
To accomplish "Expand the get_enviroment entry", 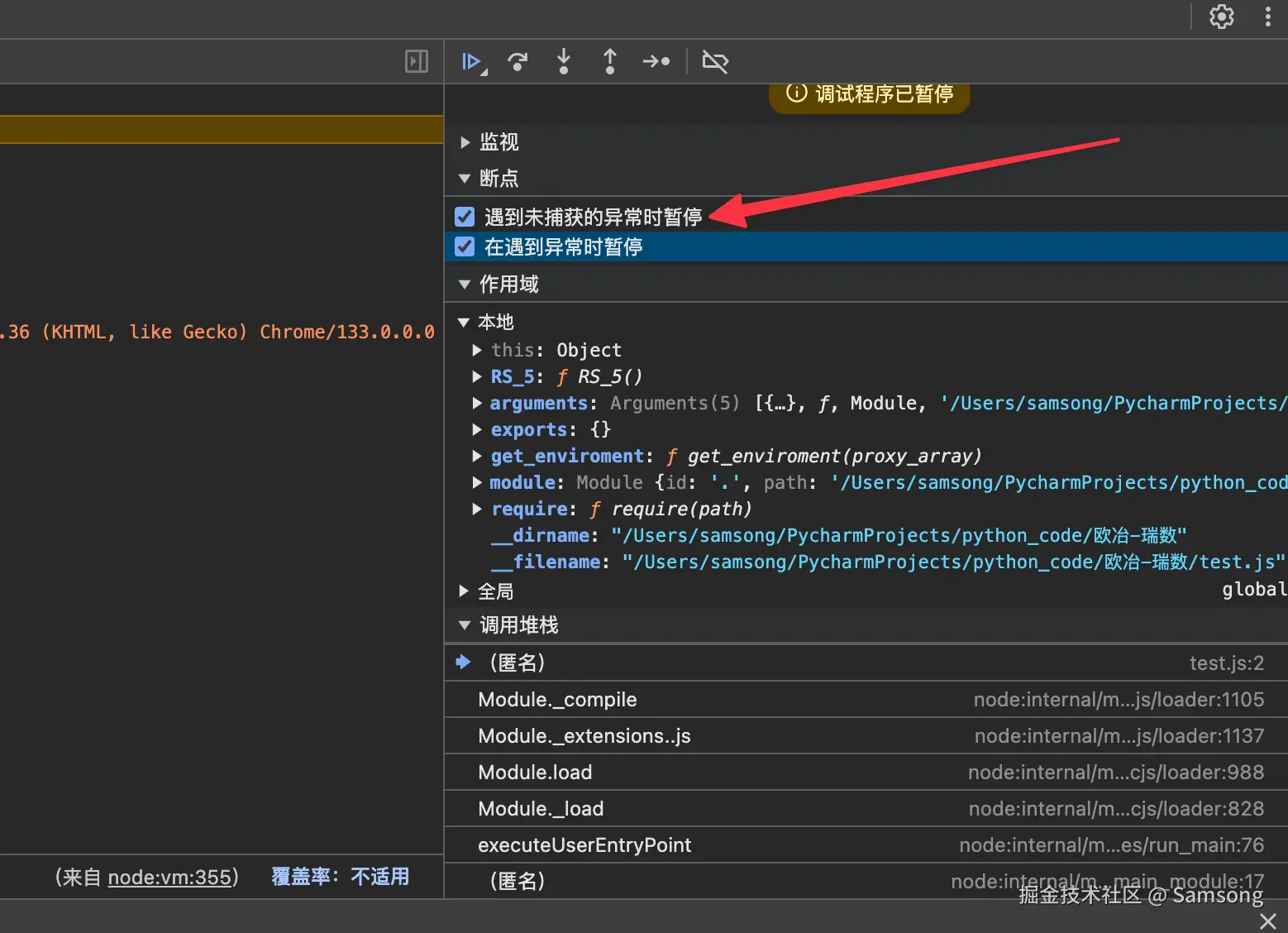I will pos(477,456).
